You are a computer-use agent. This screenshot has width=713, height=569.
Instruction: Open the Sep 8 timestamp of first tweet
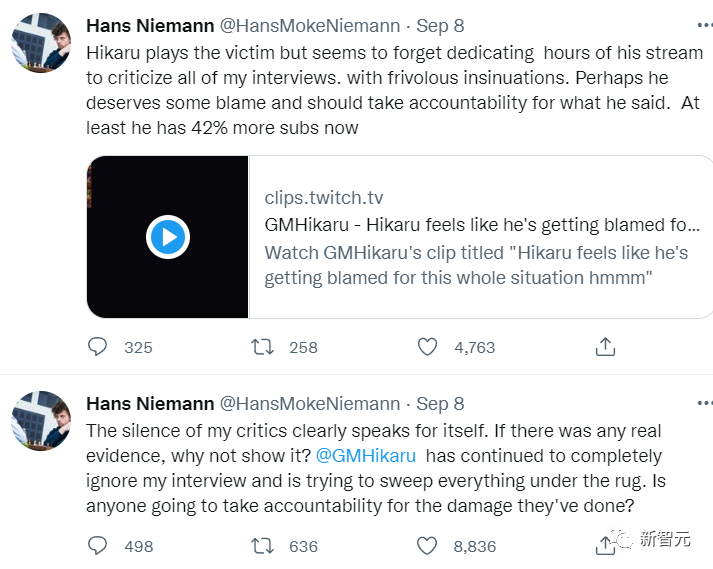point(440,25)
